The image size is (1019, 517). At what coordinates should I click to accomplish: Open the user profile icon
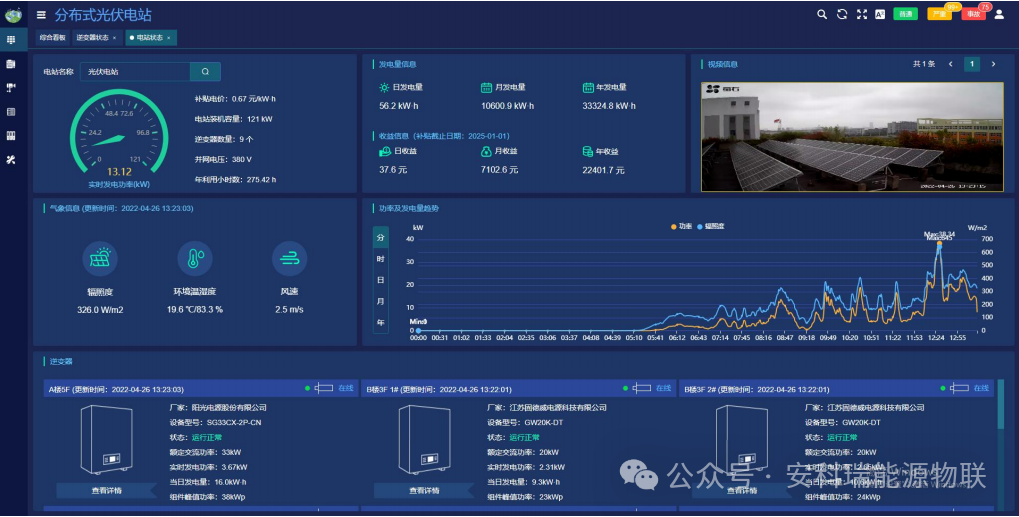pyautogui.click(x=999, y=15)
